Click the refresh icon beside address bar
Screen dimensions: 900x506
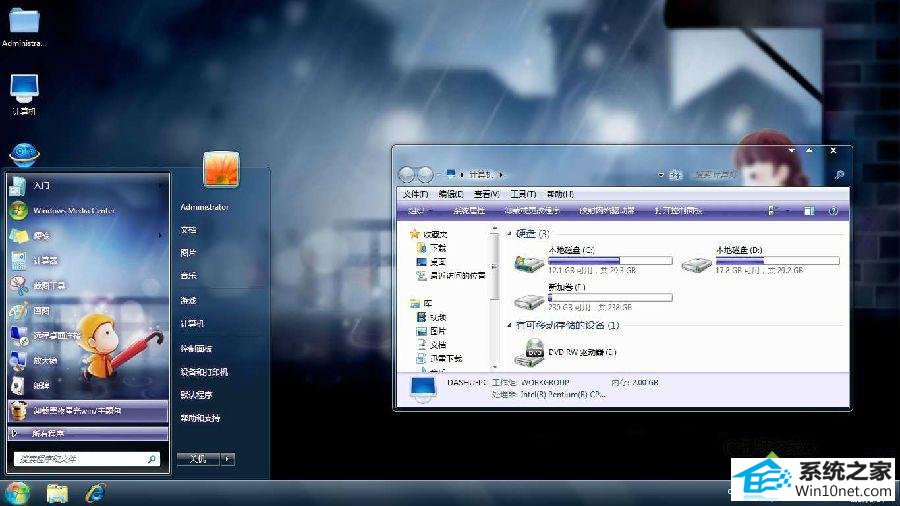[675, 174]
